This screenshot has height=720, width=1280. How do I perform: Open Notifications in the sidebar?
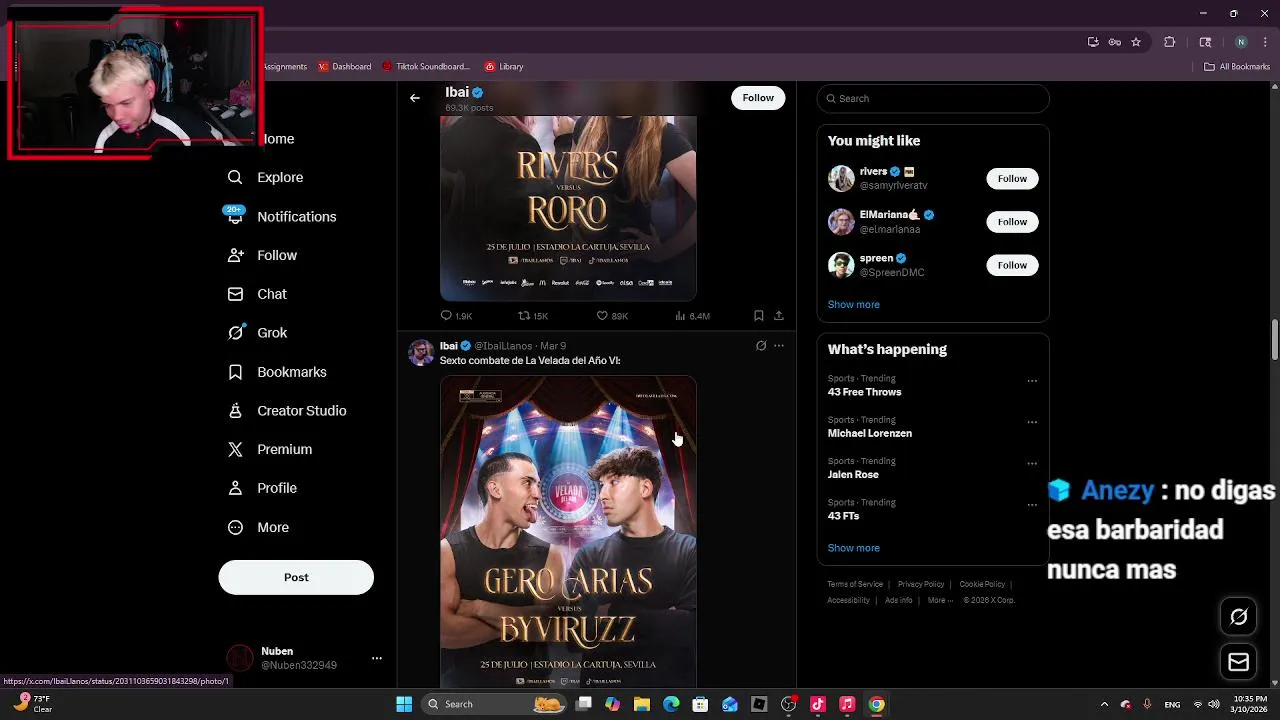[282, 216]
